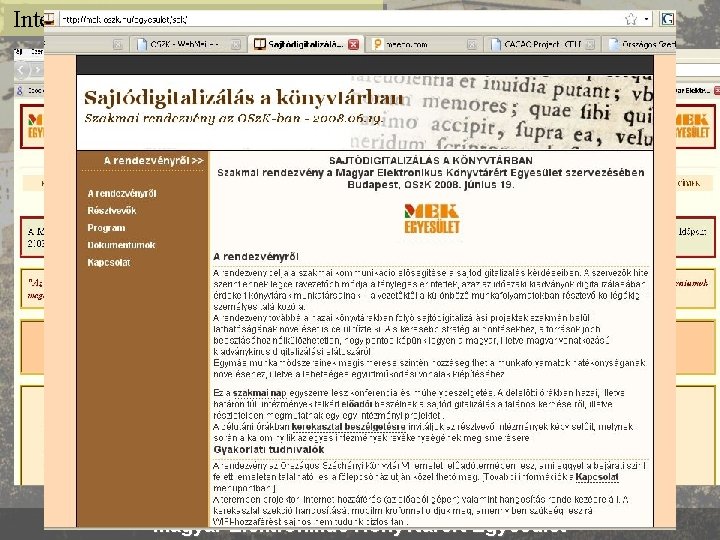
Task: Click the page icon on Országos tab
Action: tap(613, 45)
